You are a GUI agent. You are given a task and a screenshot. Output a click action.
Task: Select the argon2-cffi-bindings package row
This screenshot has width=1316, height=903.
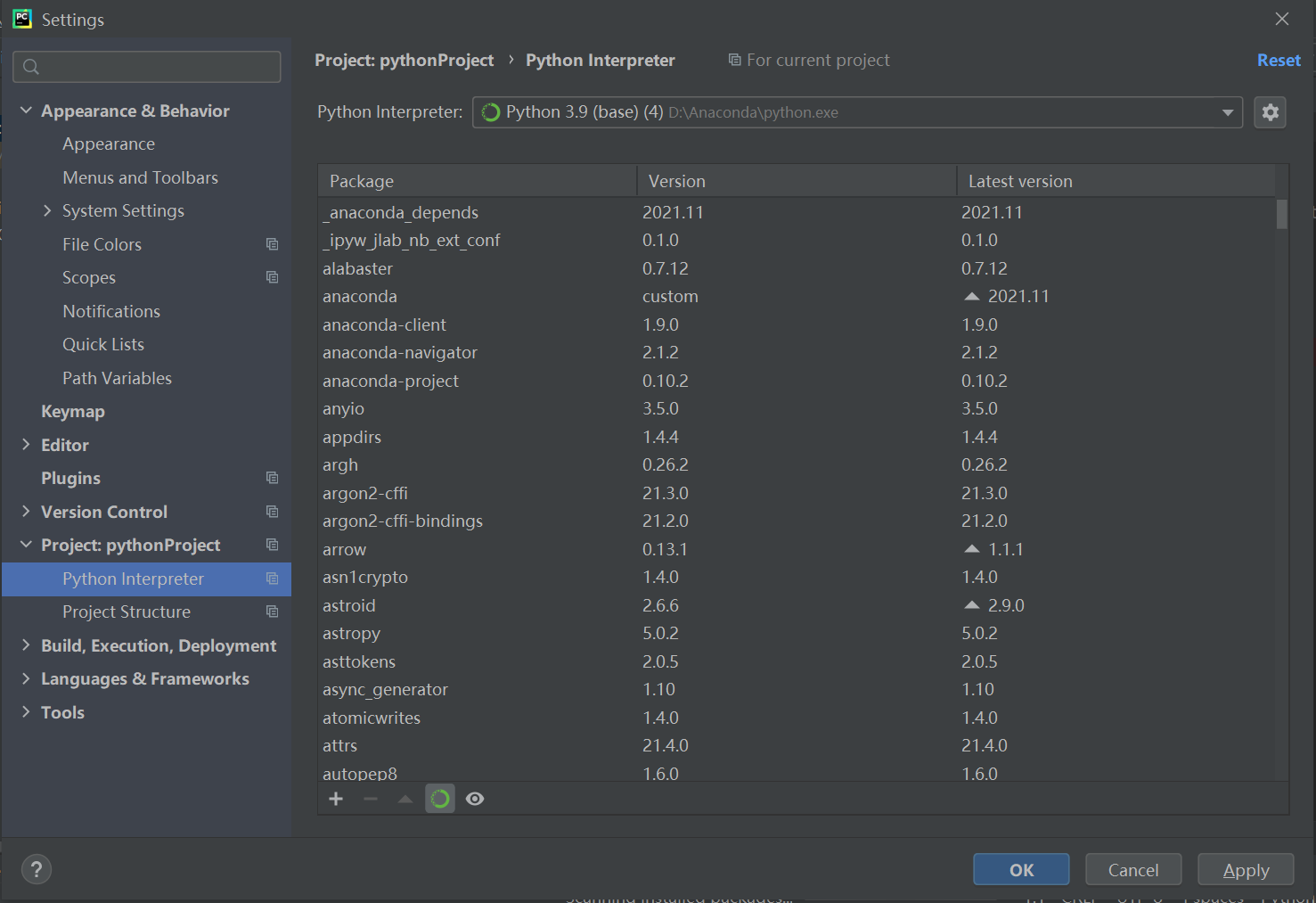coord(797,521)
